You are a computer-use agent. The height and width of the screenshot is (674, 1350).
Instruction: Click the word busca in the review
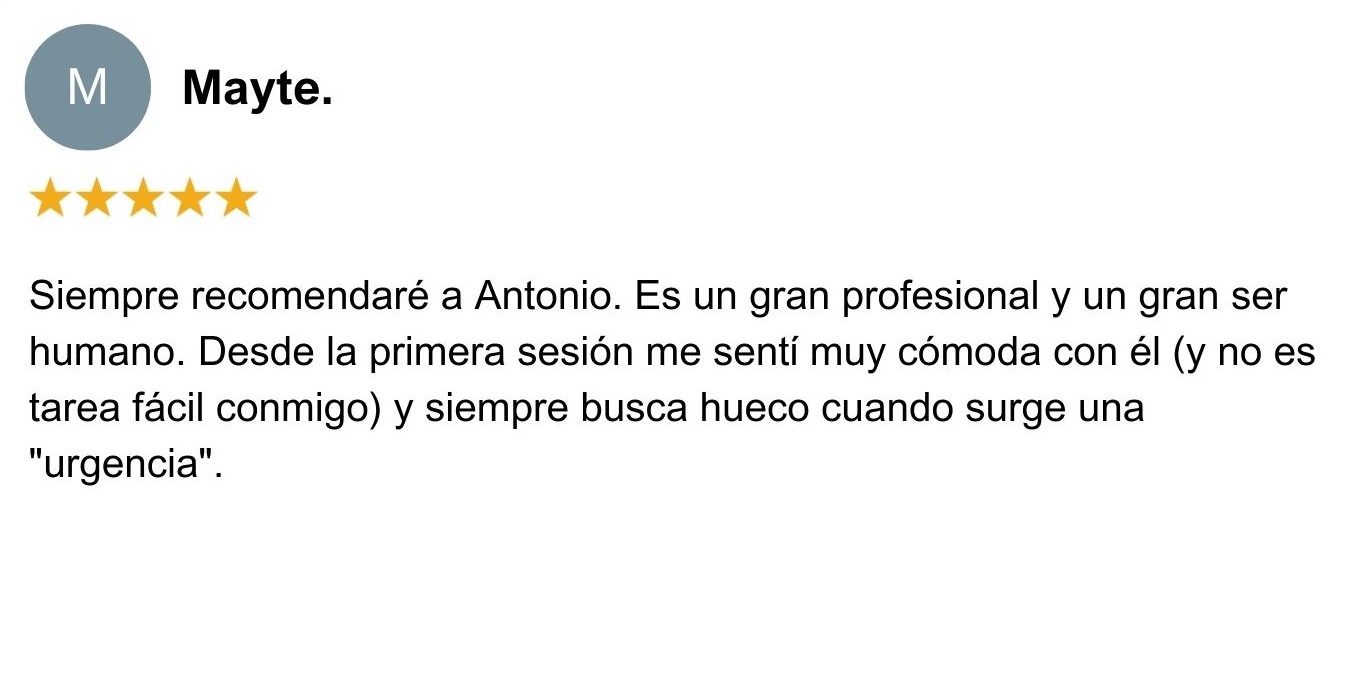633,409
